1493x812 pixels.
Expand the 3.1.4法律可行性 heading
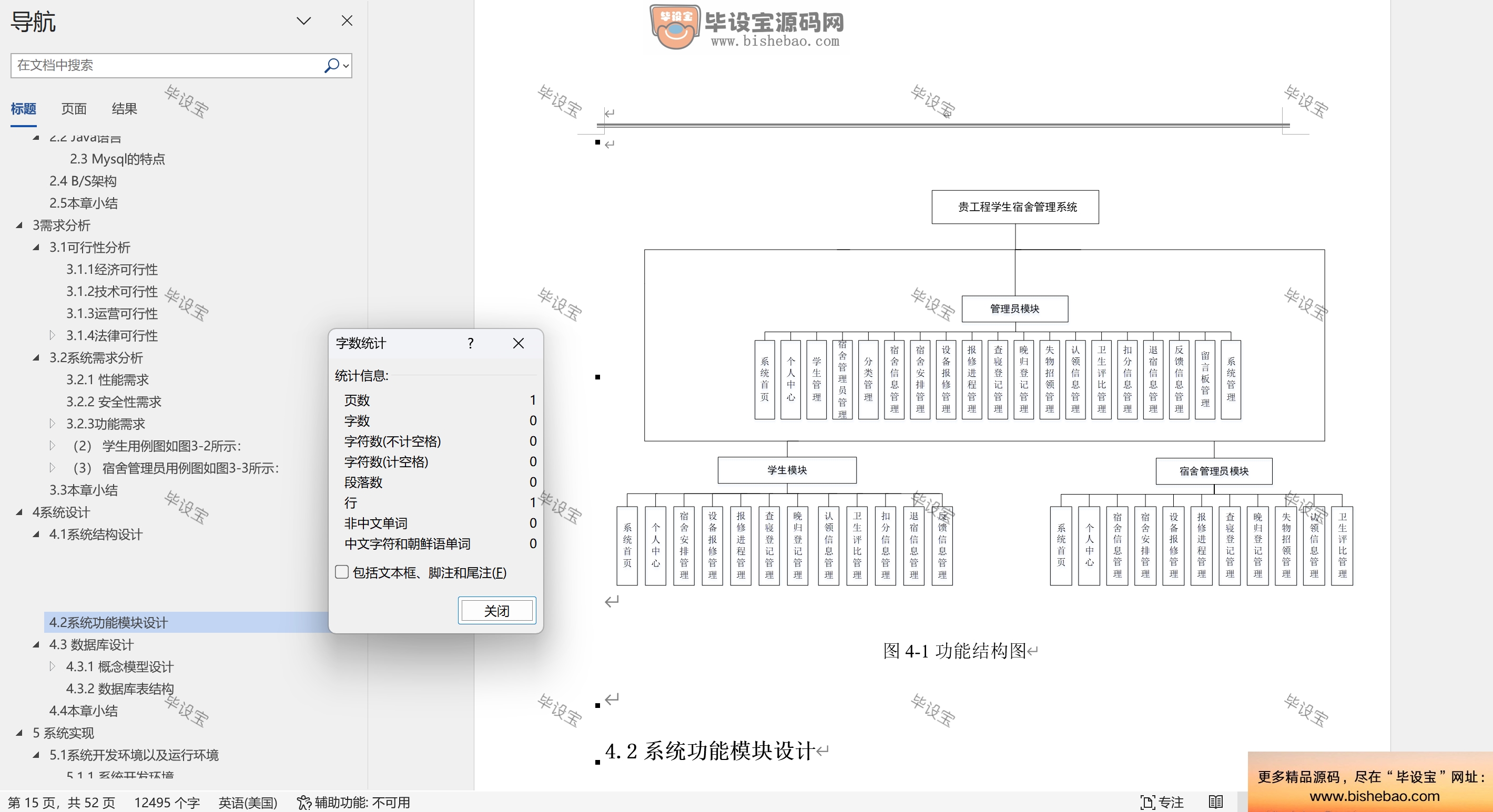tap(53, 336)
